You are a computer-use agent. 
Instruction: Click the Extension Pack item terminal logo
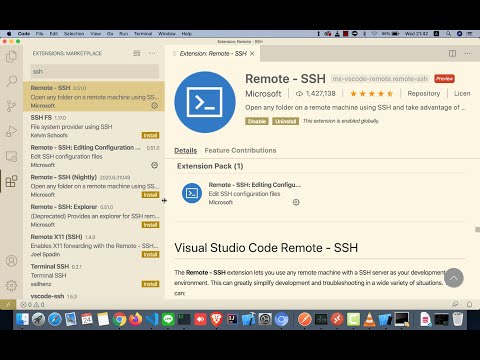[x=192, y=193]
